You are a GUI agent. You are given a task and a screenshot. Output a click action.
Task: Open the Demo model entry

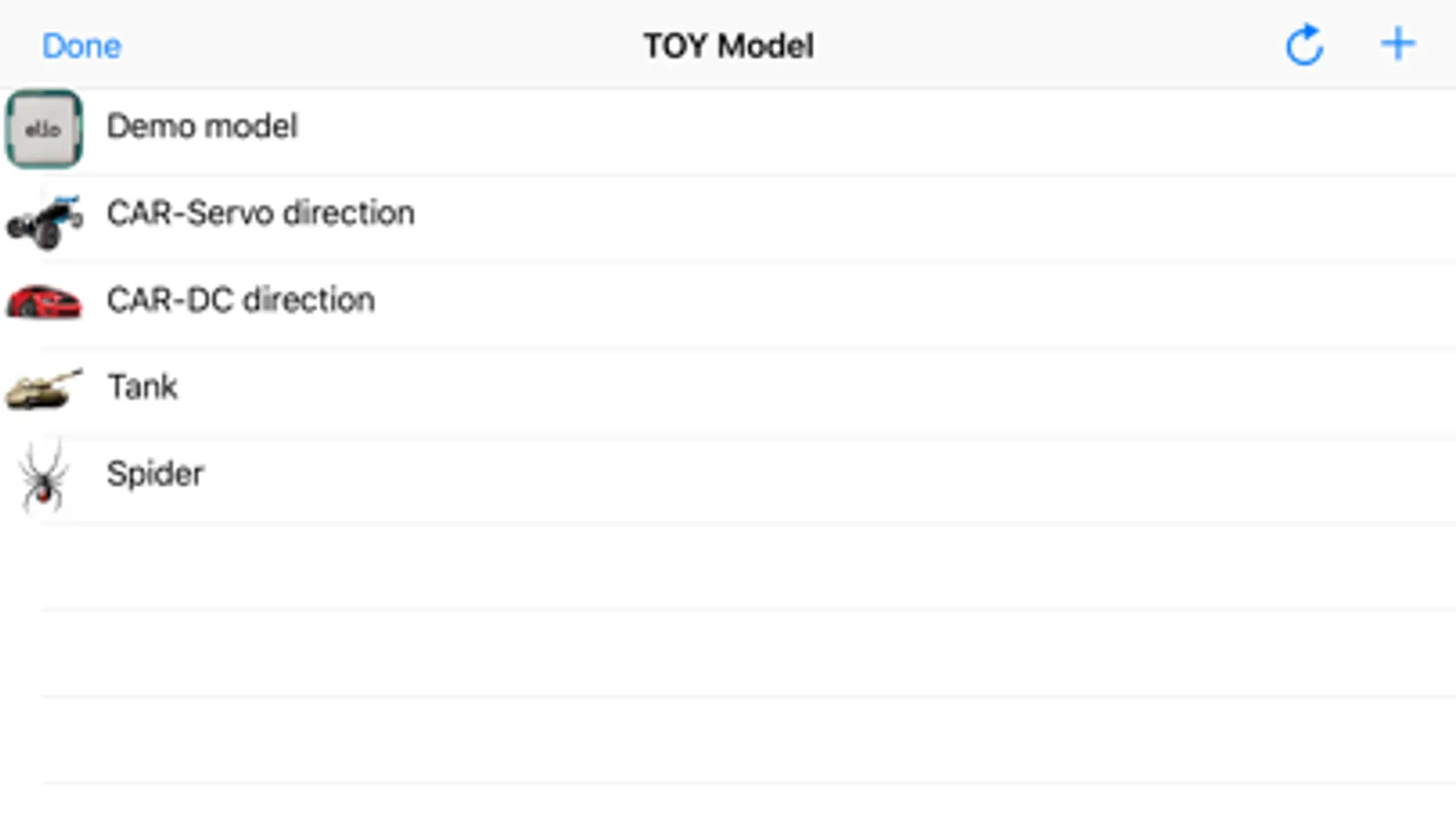pos(202,127)
